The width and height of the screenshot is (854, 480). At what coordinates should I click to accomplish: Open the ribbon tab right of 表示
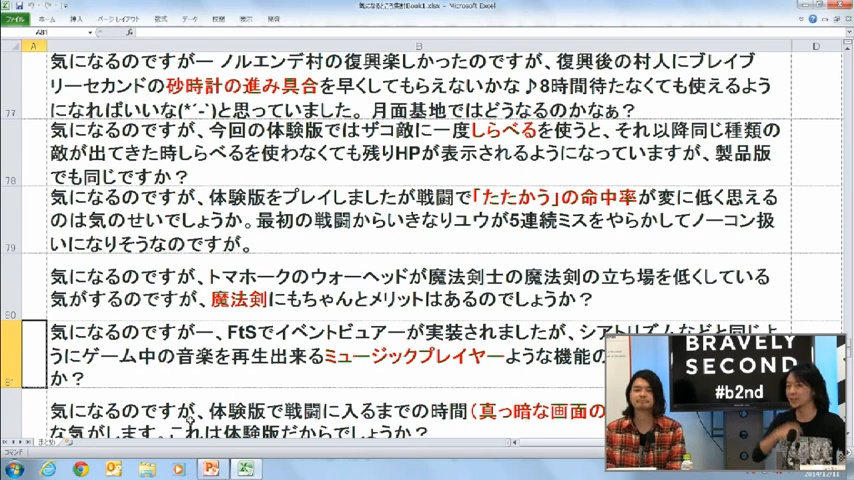pos(273,19)
